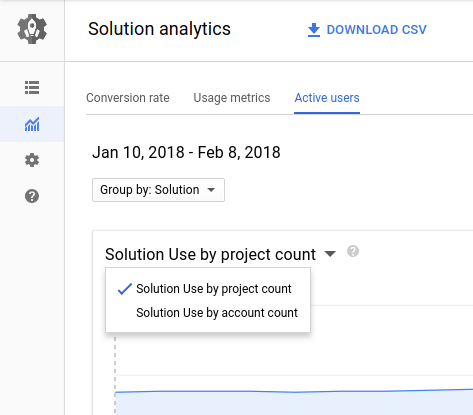Click the date range Jan 10 - Feb 8

(186, 152)
